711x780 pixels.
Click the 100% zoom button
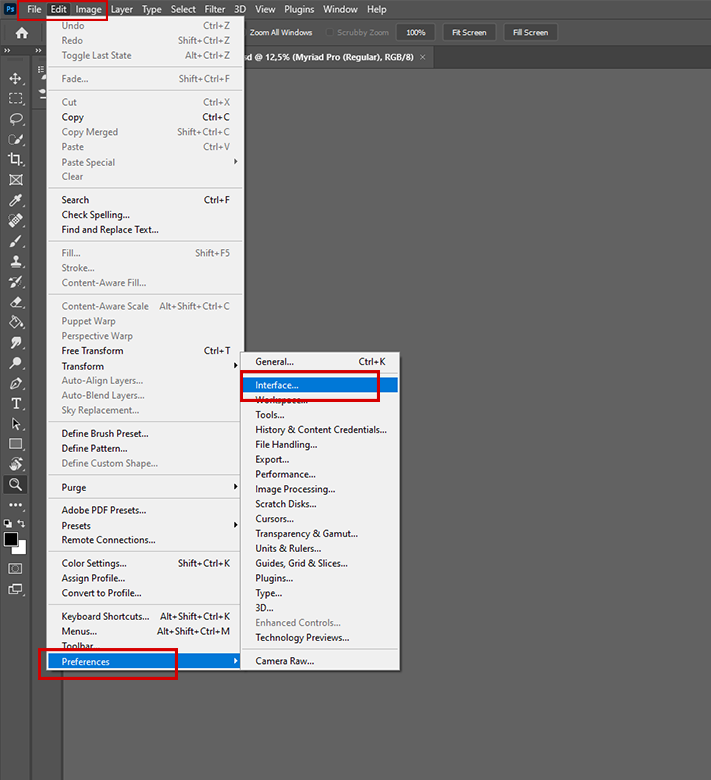coord(415,32)
